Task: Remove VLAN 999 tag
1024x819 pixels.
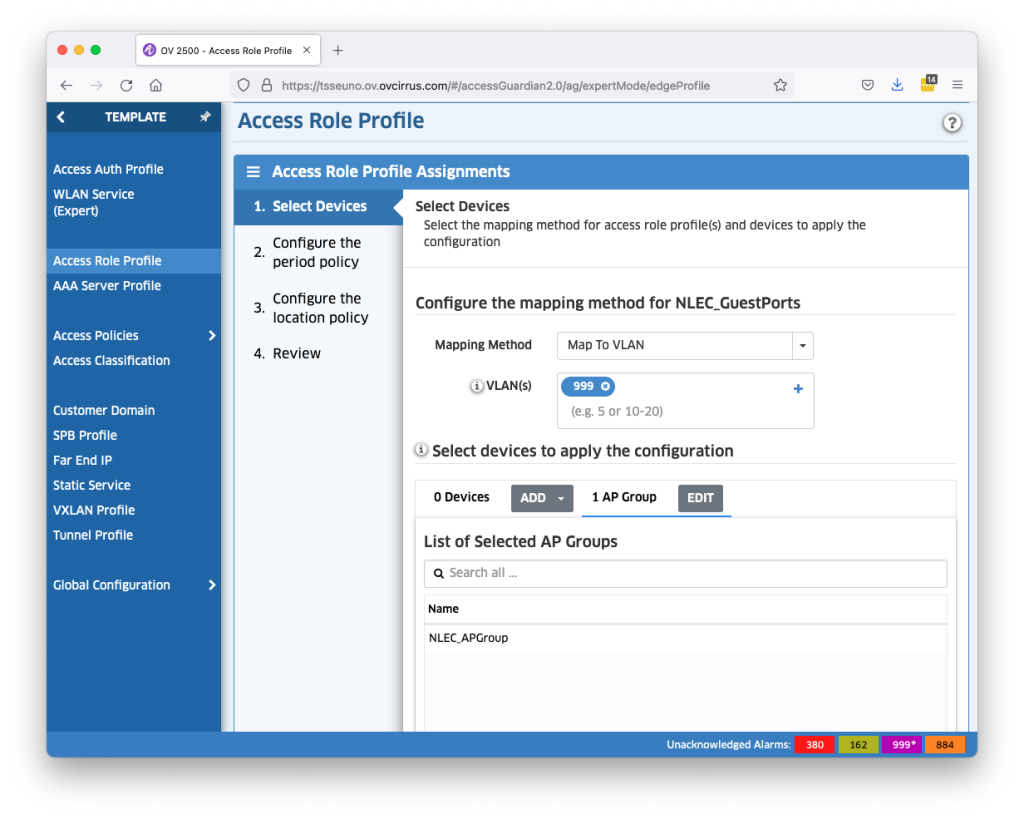Action: click(605, 386)
